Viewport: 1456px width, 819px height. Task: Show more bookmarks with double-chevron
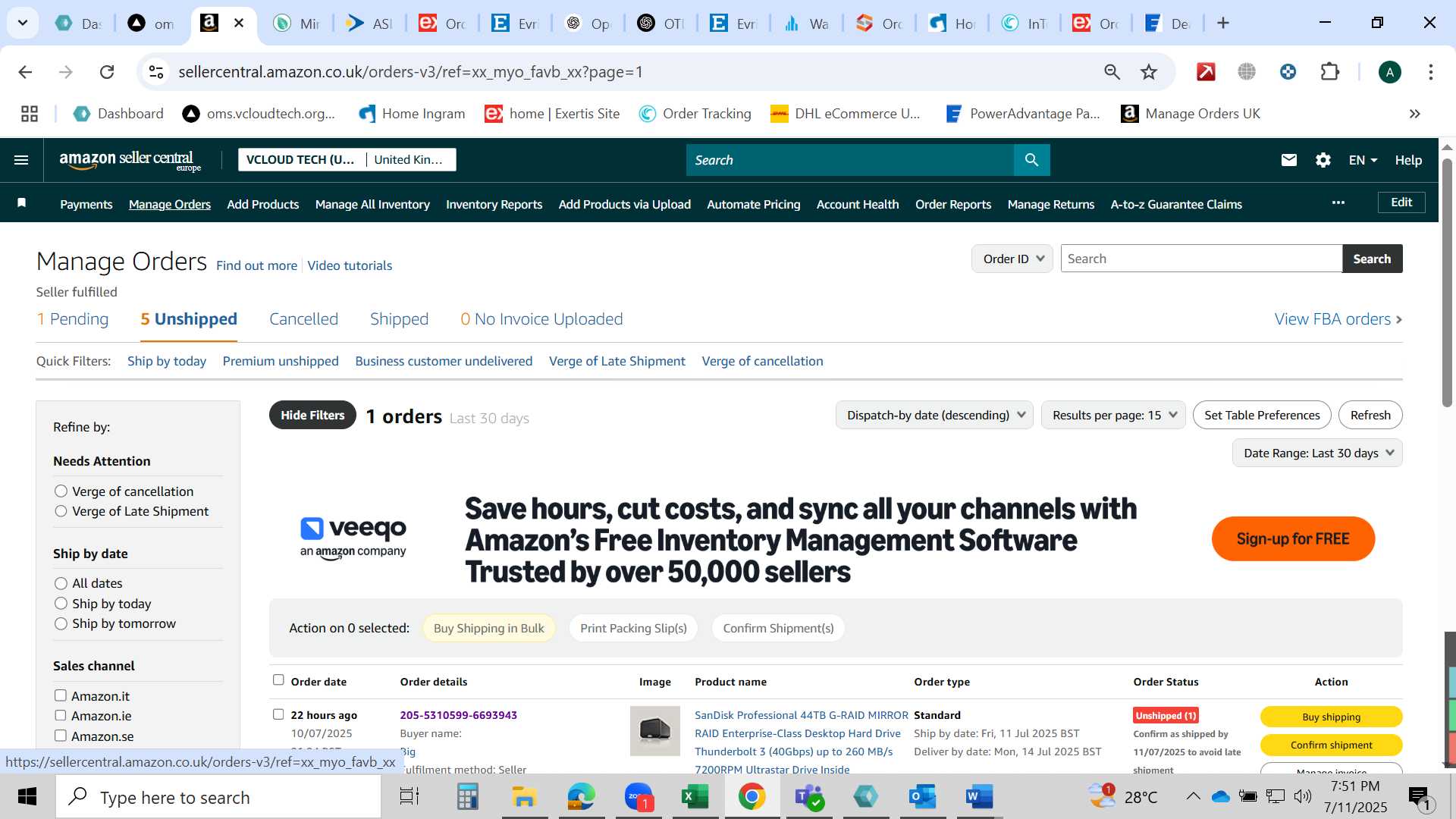(1415, 114)
